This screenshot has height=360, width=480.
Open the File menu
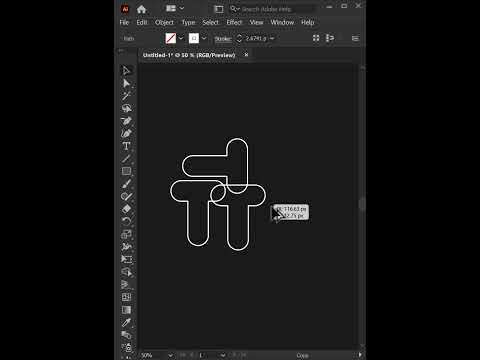[x=124, y=22]
